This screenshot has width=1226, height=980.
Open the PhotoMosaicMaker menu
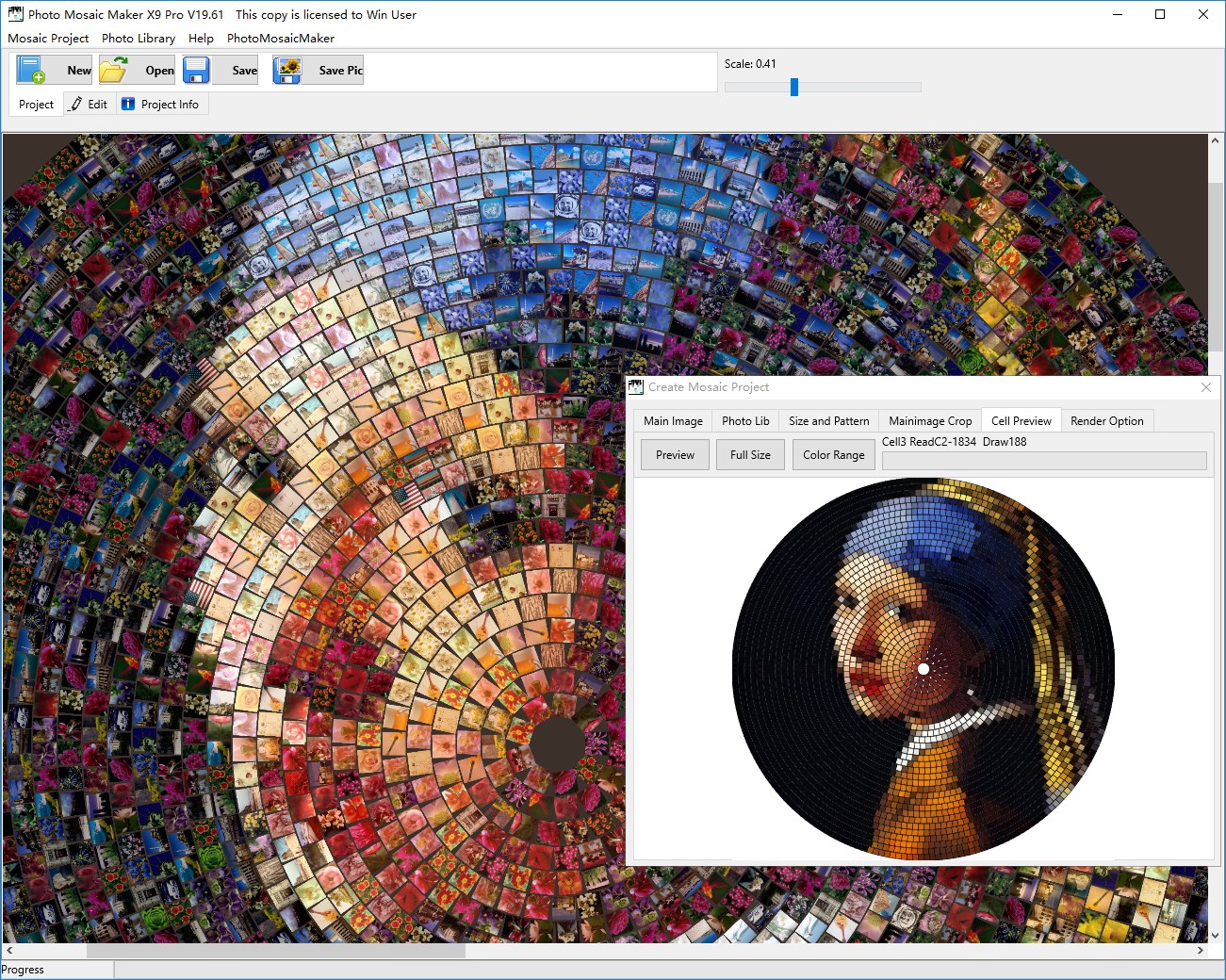click(280, 39)
